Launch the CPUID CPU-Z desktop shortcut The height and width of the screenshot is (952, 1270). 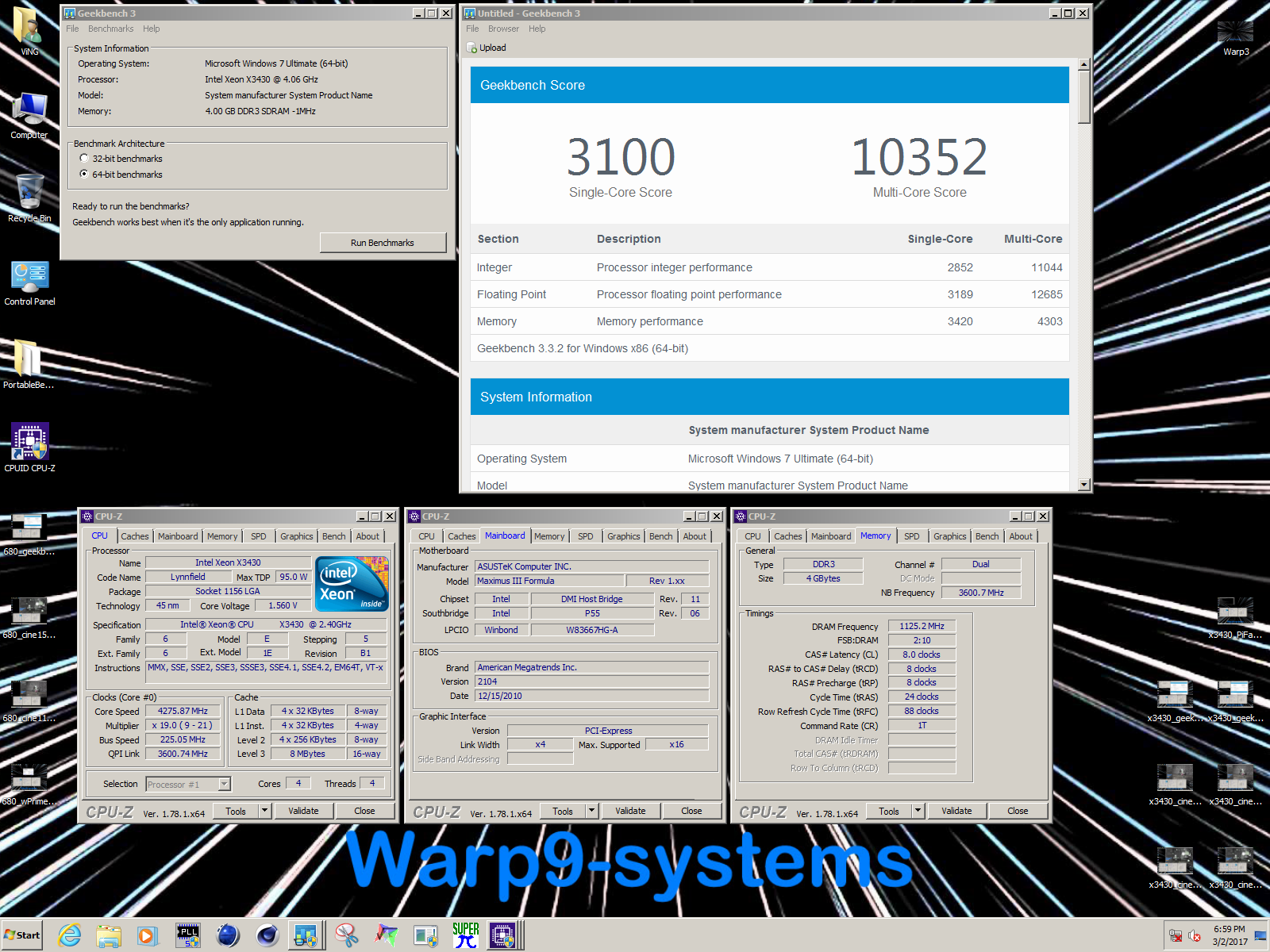(x=29, y=448)
